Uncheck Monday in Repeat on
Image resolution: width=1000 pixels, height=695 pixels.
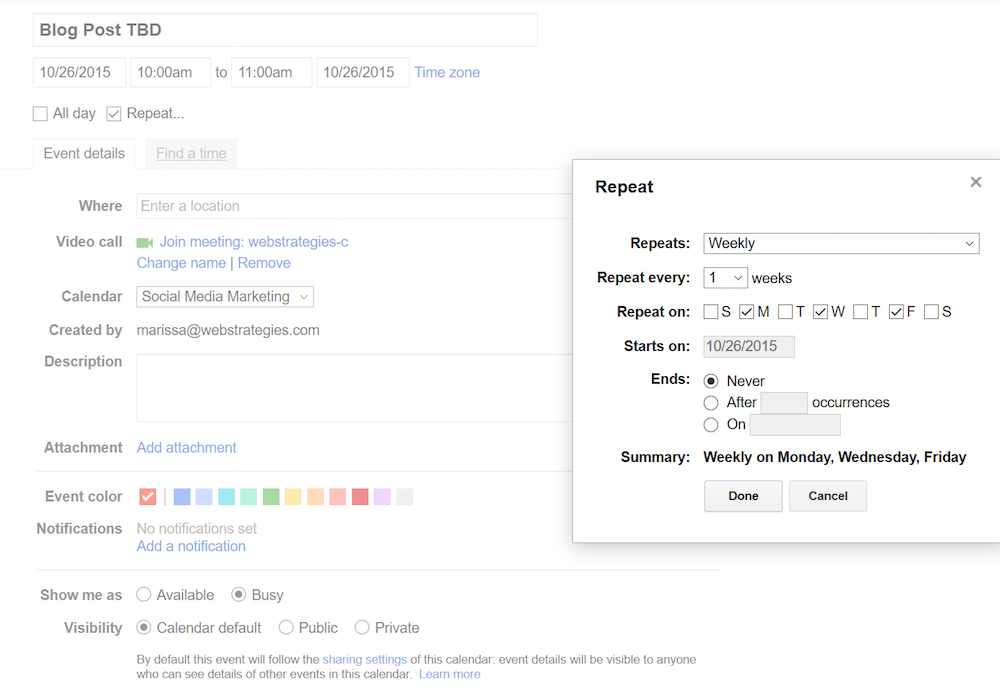pos(747,312)
